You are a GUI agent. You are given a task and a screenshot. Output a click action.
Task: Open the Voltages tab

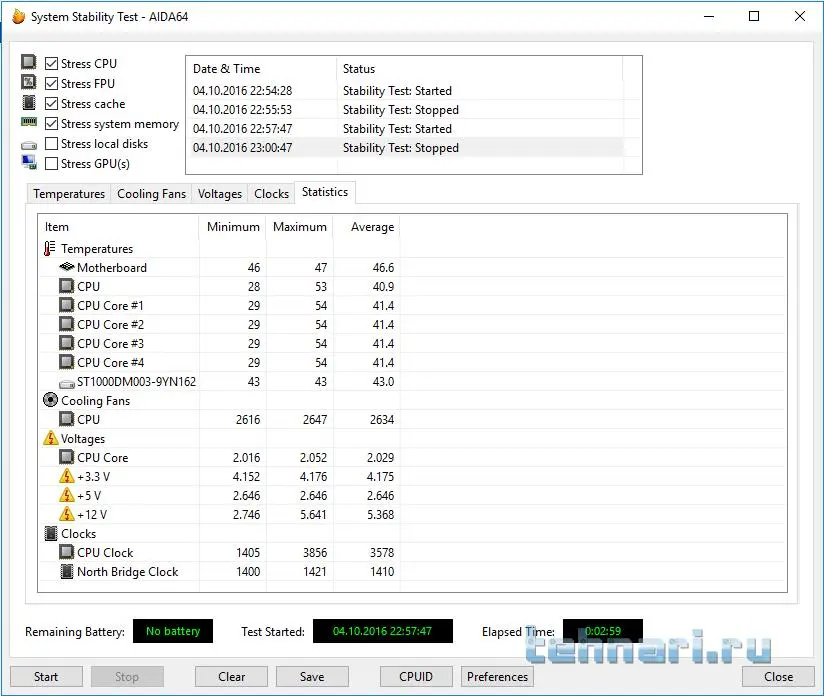tap(220, 193)
